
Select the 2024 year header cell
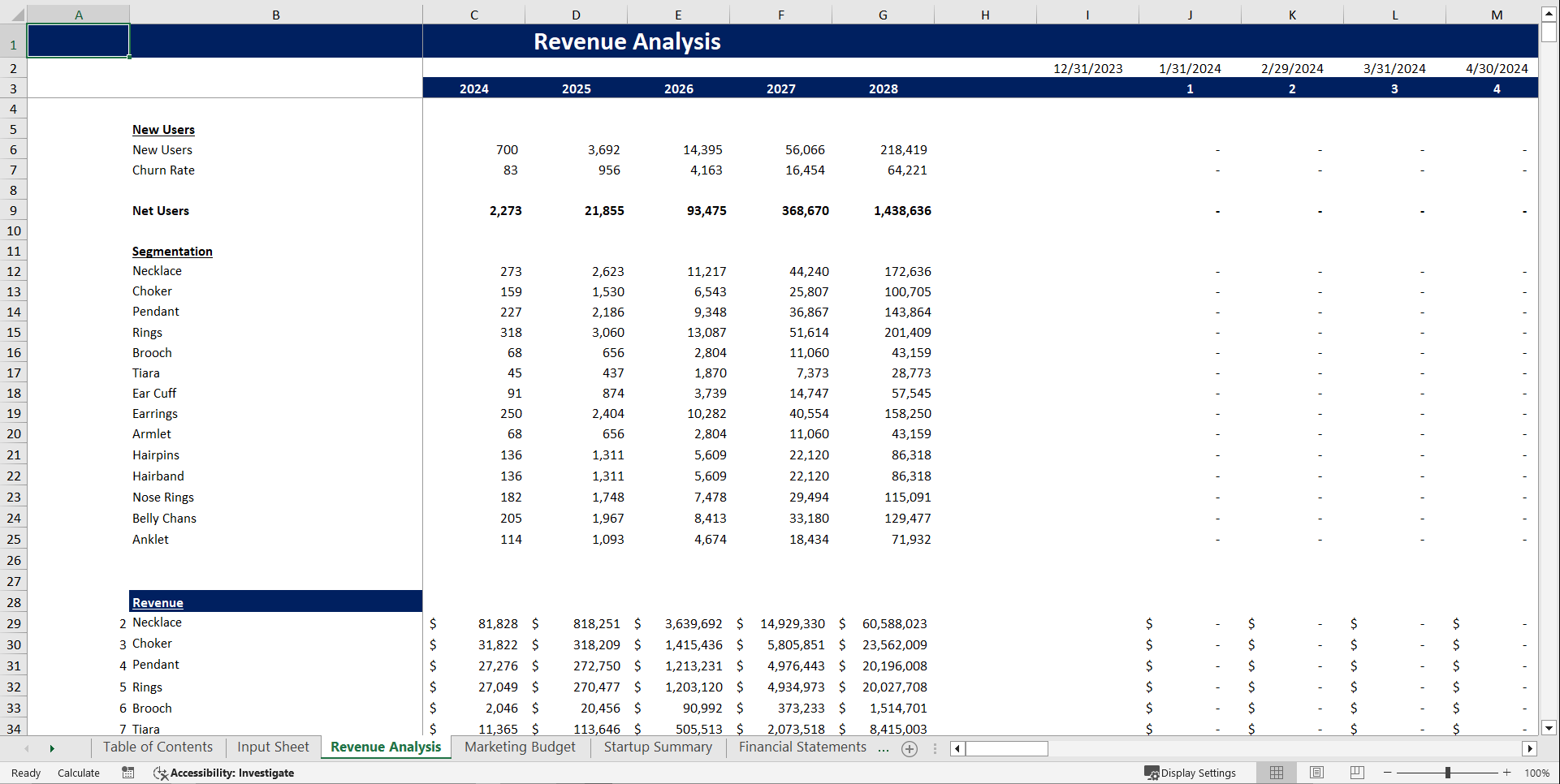(474, 88)
